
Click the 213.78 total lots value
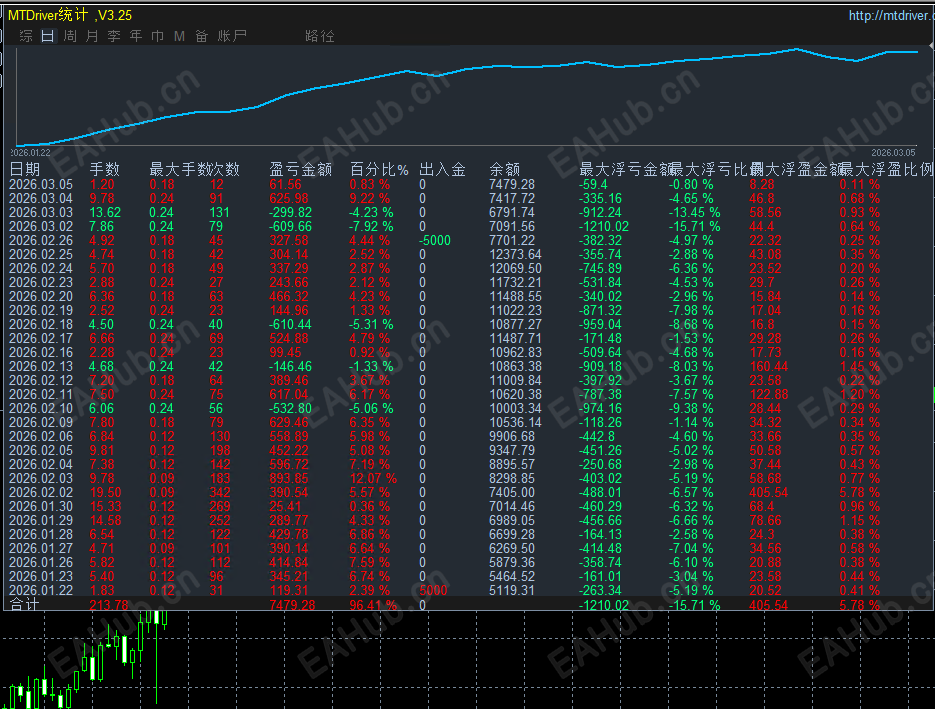point(109,605)
